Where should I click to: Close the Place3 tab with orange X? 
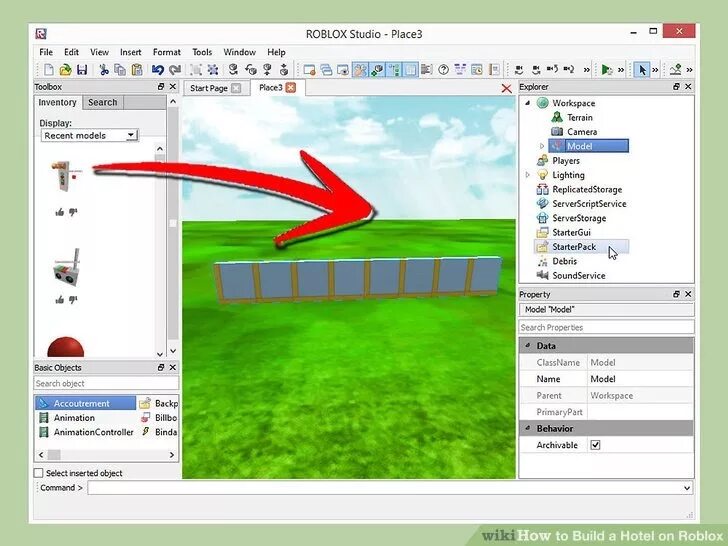(x=291, y=87)
